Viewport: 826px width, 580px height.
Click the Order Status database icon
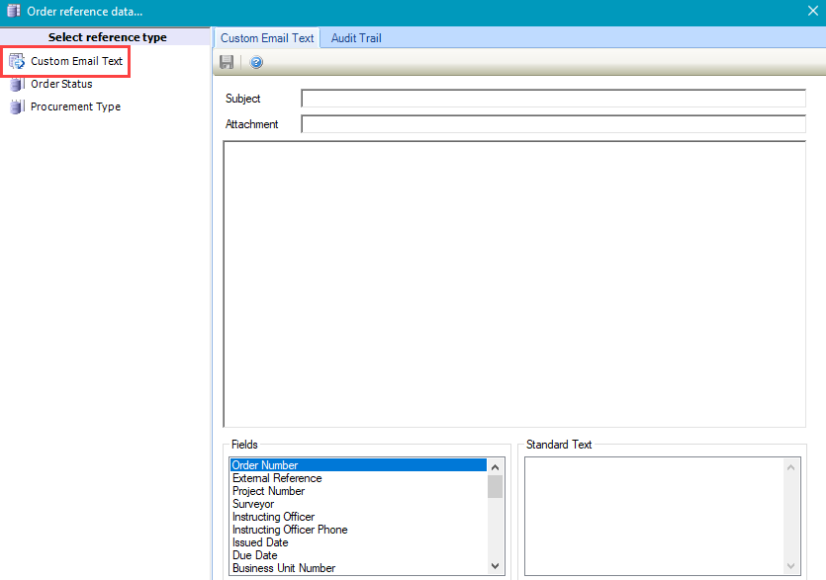point(17,84)
